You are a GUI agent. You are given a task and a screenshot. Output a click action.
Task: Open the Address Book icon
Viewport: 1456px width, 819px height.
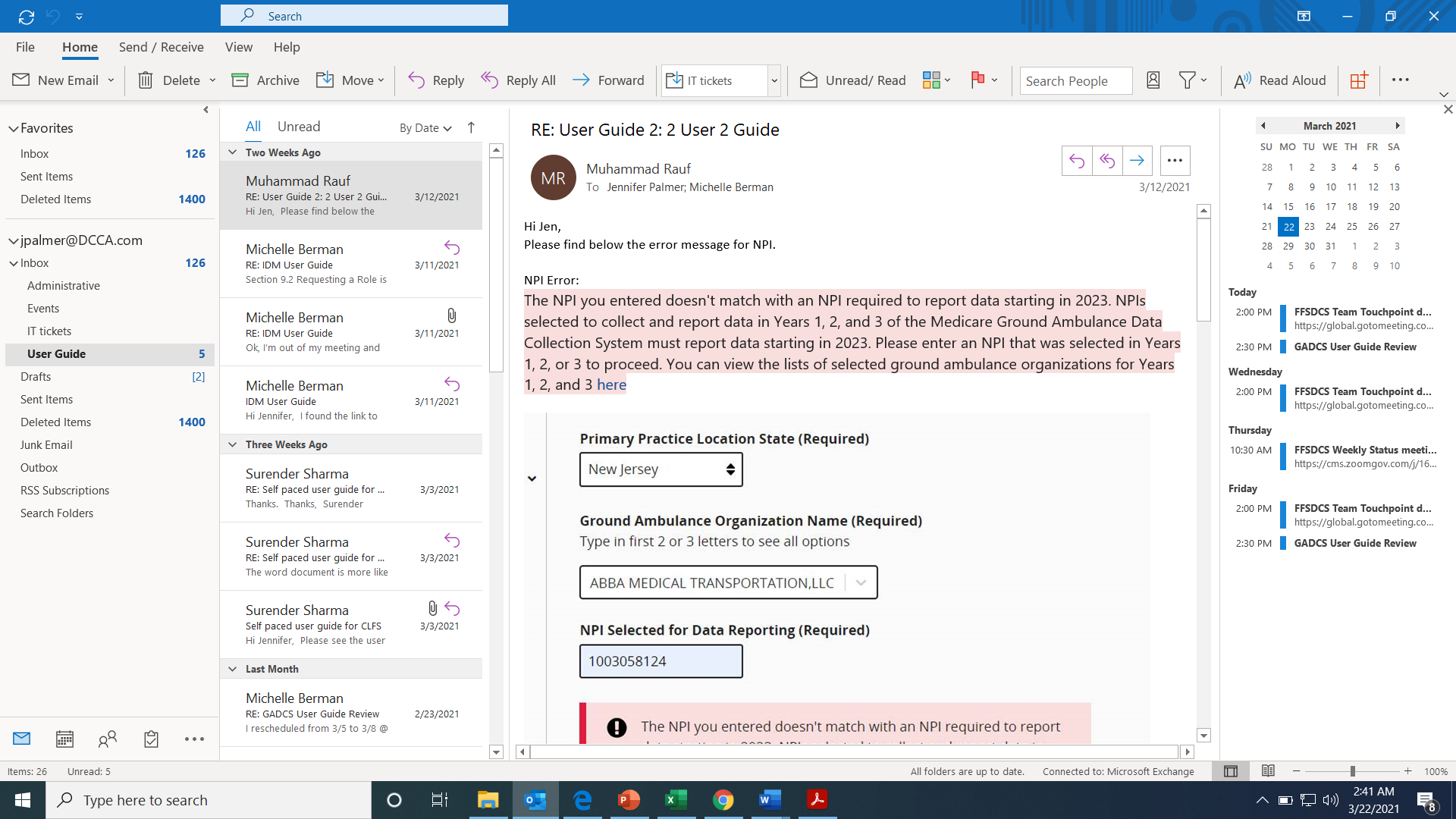1153,80
